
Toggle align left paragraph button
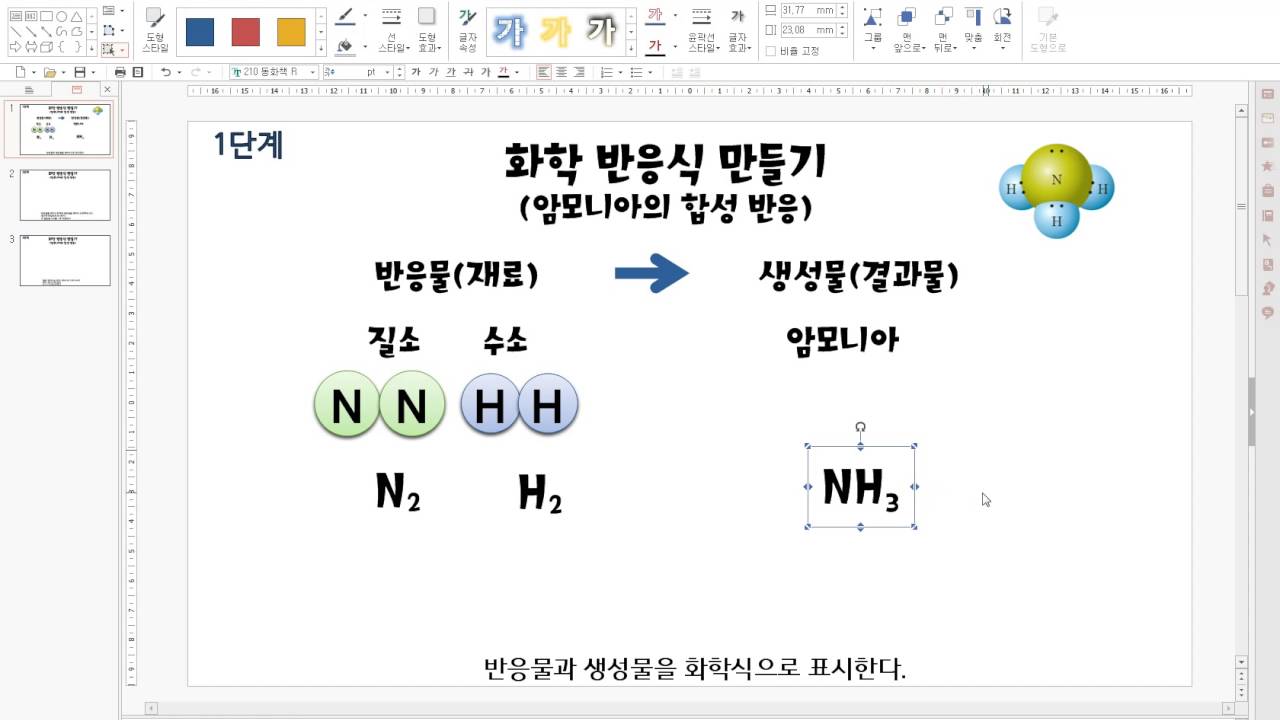coord(543,72)
